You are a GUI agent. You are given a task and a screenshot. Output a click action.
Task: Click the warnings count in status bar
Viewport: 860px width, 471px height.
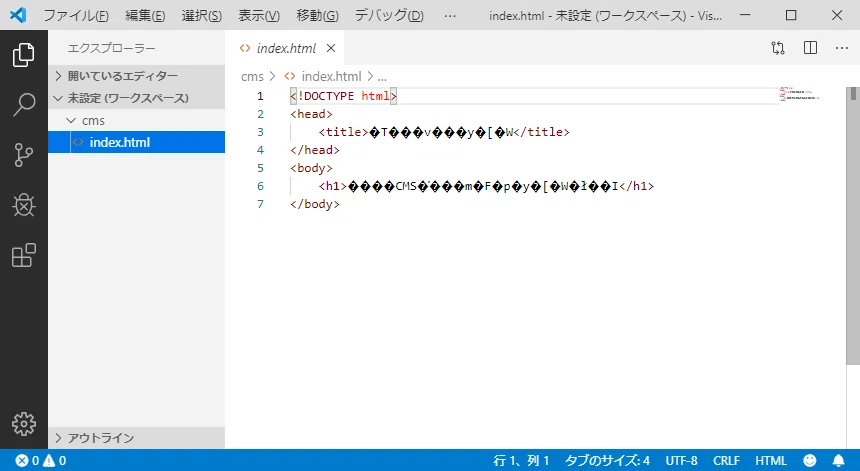[55, 461]
